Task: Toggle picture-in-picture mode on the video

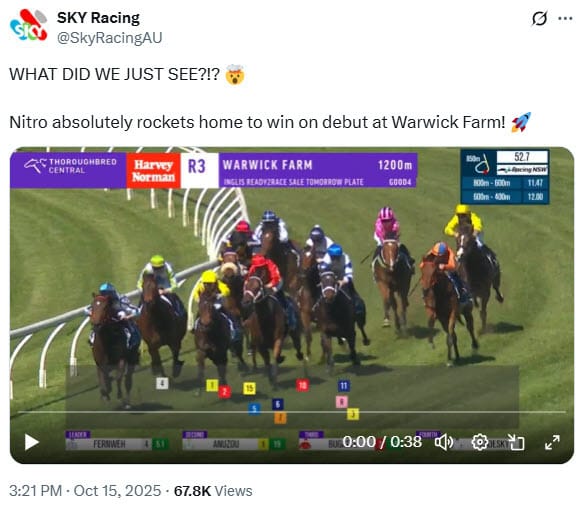Action: tap(516, 442)
